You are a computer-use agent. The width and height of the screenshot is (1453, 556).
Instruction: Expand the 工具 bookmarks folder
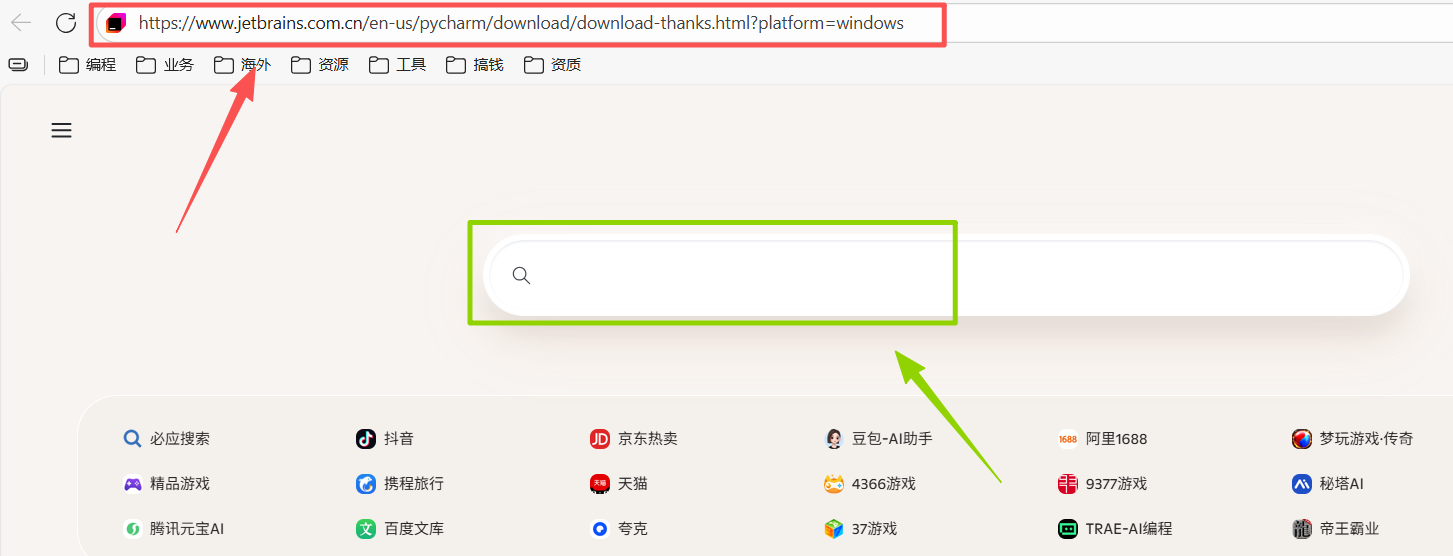click(397, 65)
